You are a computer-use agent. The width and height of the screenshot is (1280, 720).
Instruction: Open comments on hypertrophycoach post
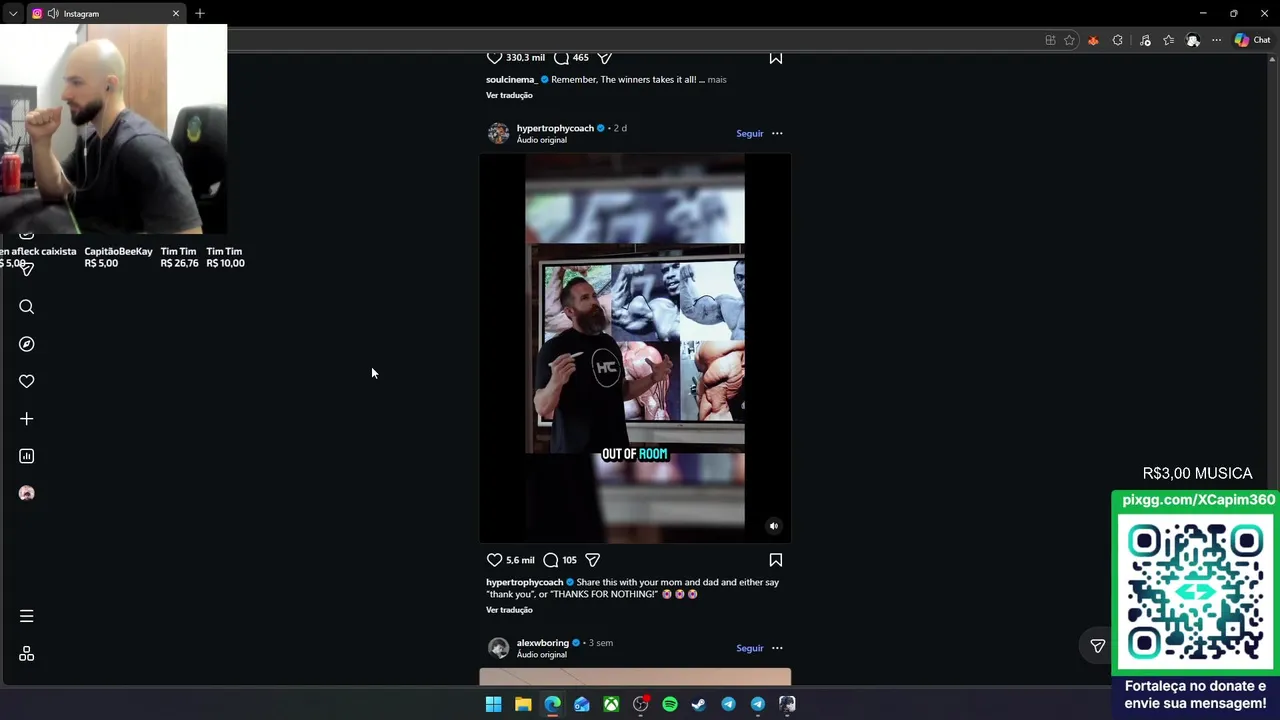click(x=550, y=560)
